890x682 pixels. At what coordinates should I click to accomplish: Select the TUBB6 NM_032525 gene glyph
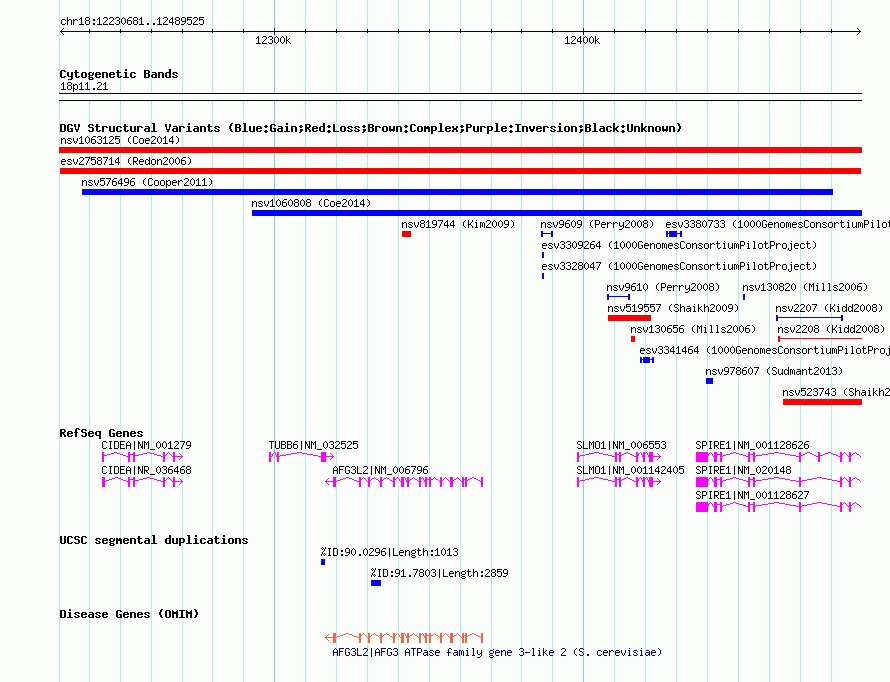(301, 457)
